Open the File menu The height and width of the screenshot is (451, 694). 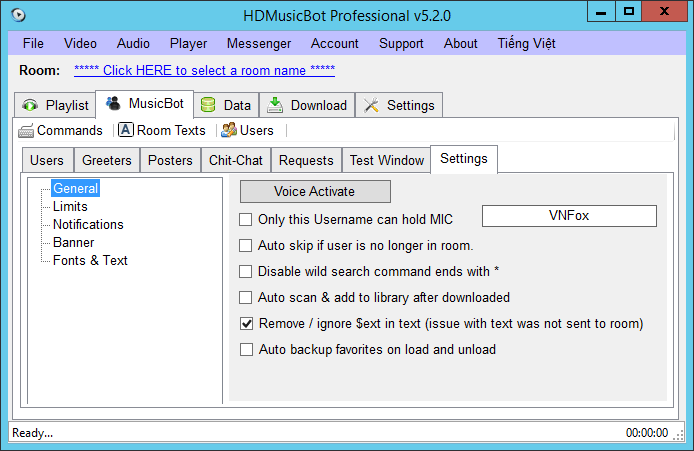click(x=33, y=43)
